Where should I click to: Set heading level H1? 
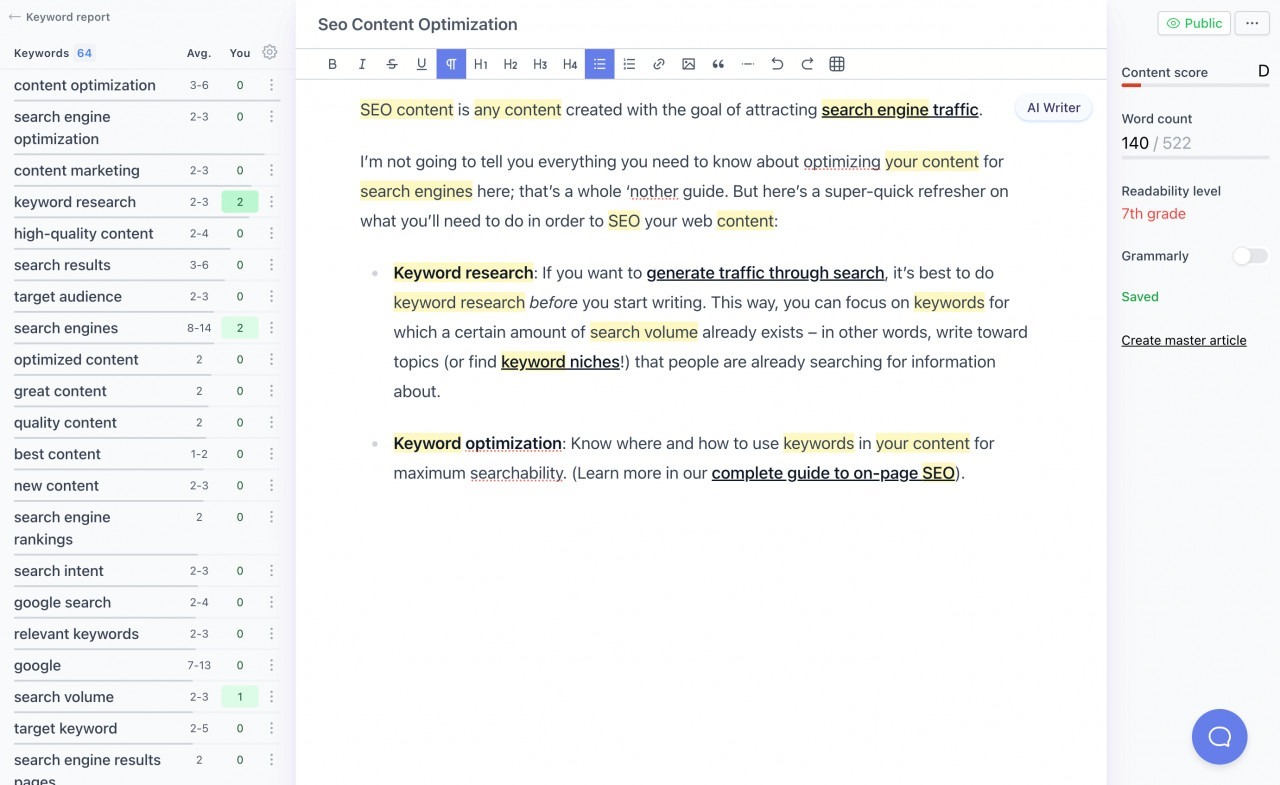click(481, 64)
